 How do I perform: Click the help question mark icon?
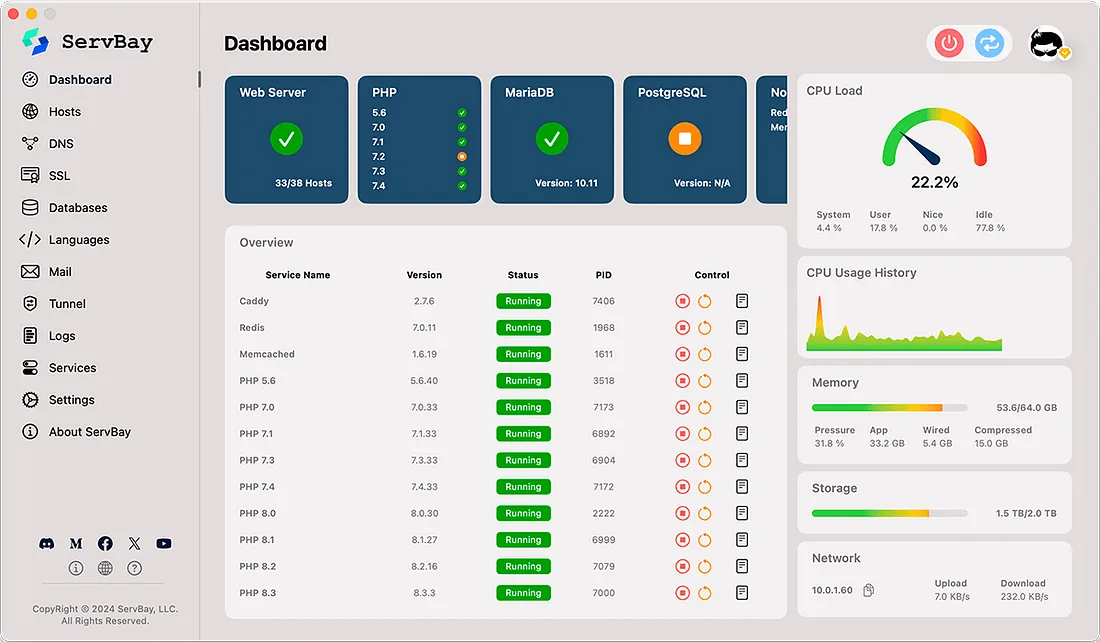(x=135, y=568)
